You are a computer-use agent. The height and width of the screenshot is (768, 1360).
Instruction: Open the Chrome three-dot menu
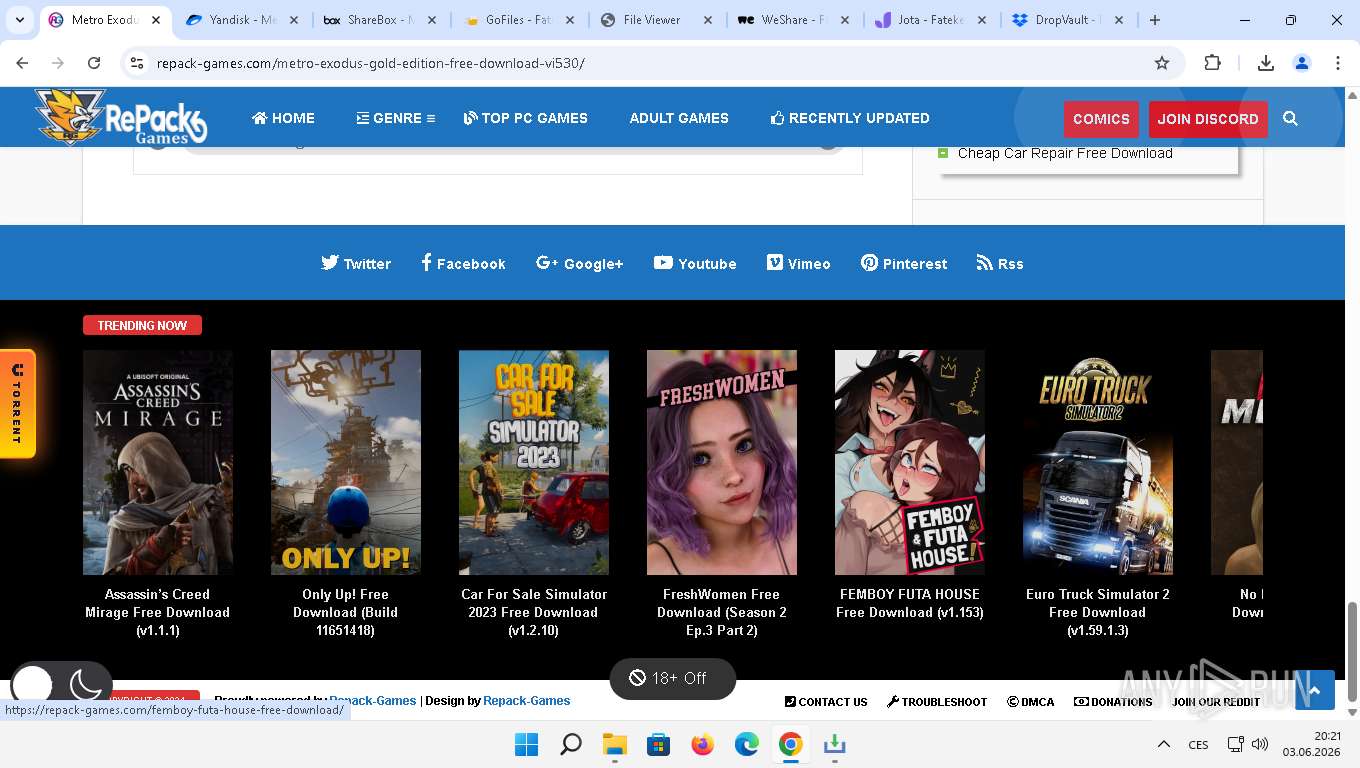[x=1338, y=63]
